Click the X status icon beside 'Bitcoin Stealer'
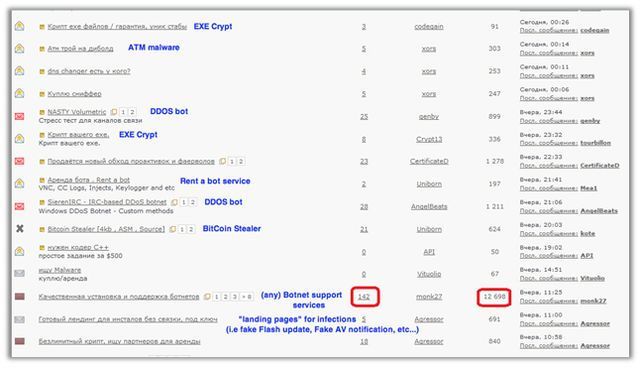The image size is (640, 367). [19, 229]
